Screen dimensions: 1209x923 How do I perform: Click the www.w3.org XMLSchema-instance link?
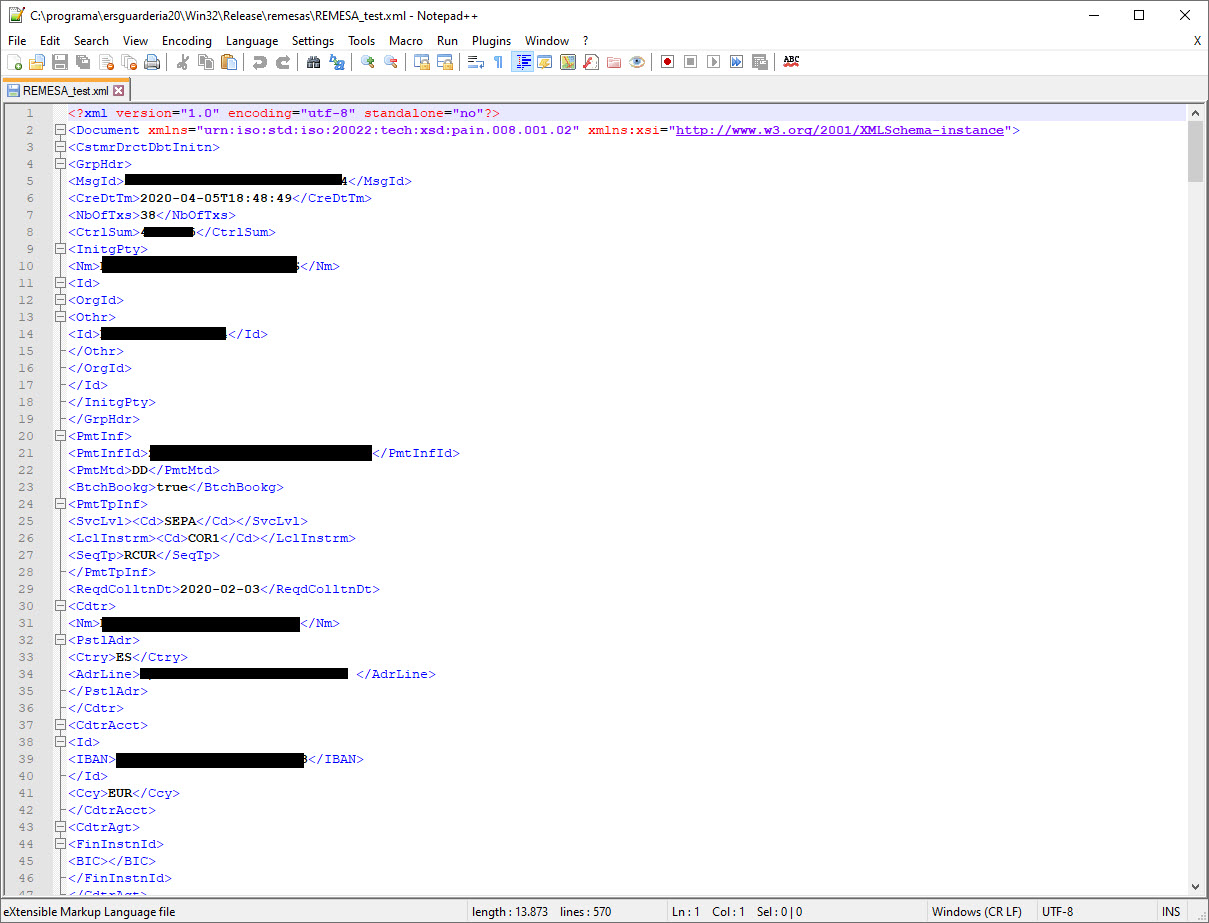click(x=840, y=130)
